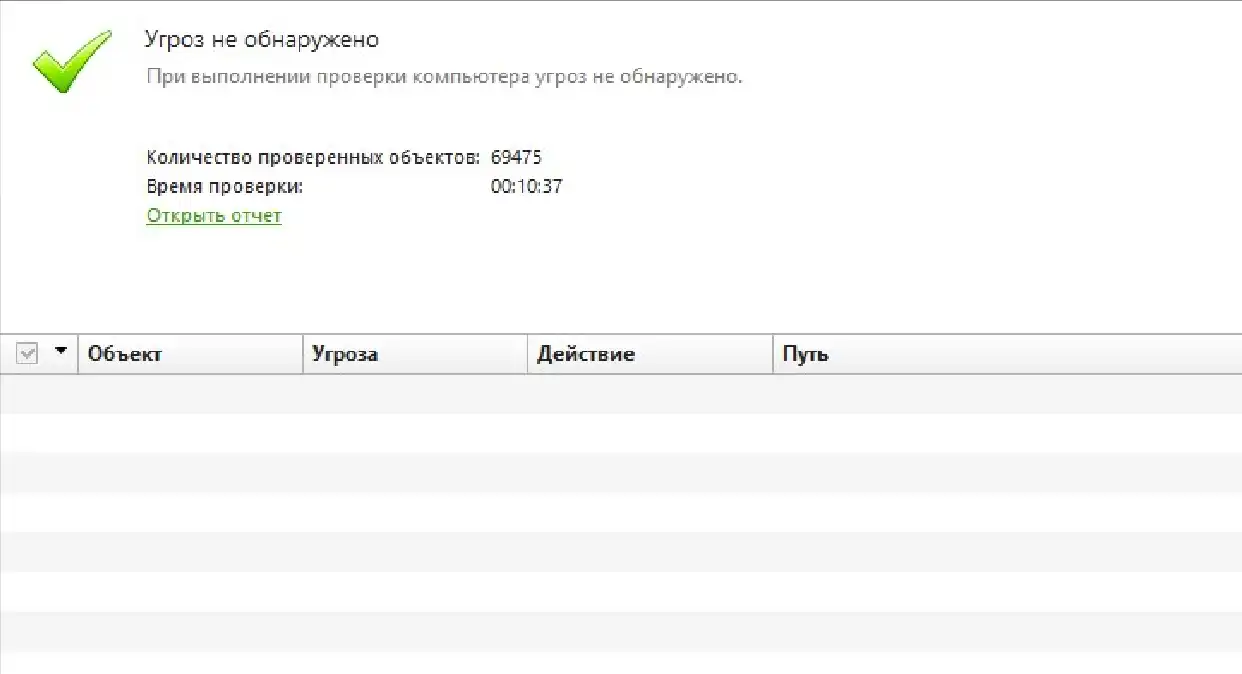Click the "Количество проверенных объектов" label

(x=313, y=157)
